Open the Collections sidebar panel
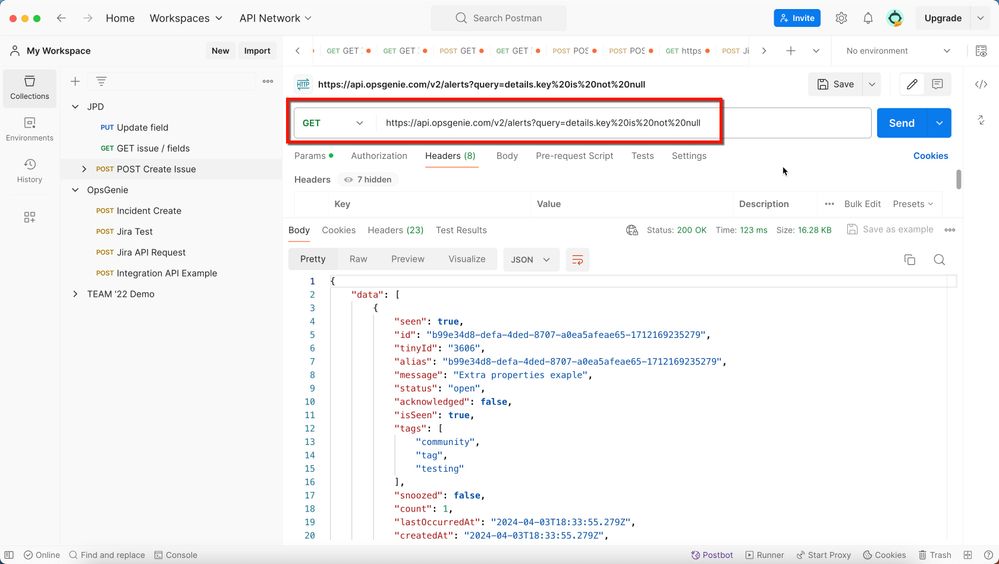This screenshot has width=999, height=564. 29,87
